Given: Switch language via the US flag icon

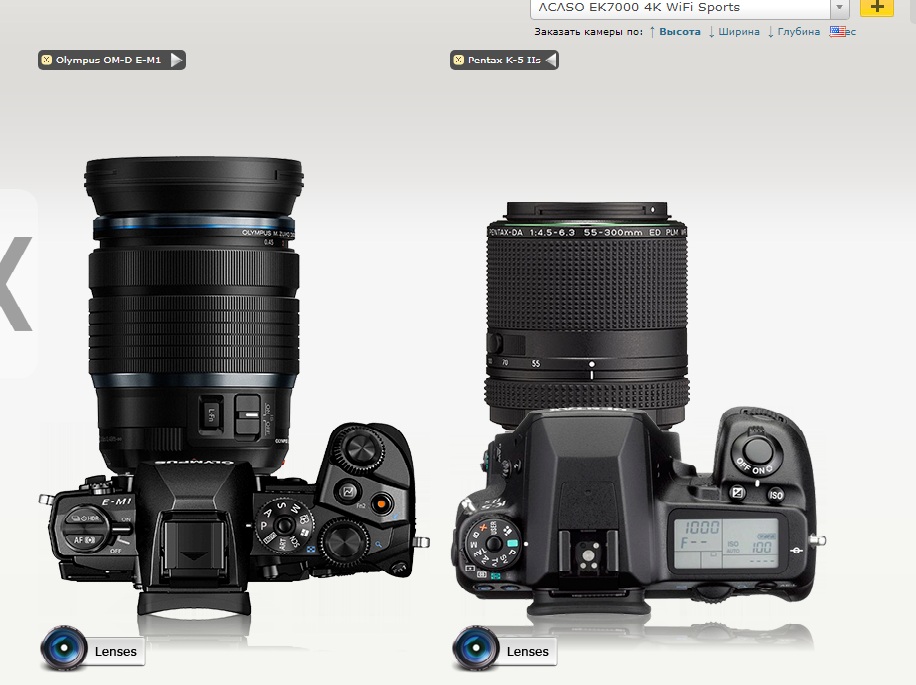Looking at the screenshot, I should 837,32.
